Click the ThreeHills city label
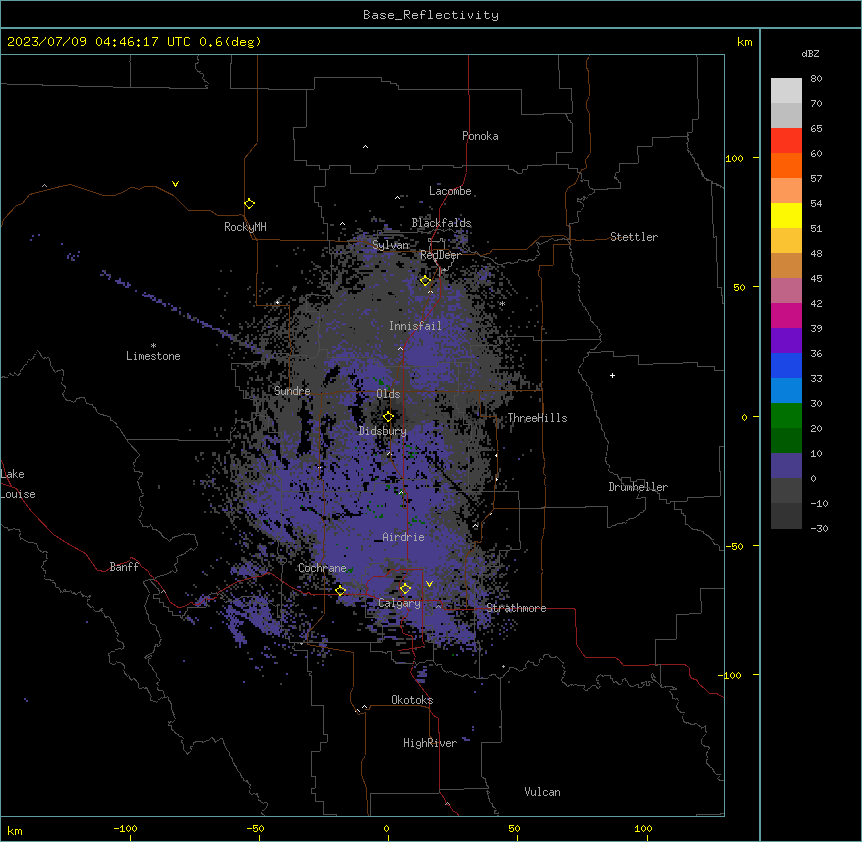This screenshot has width=862, height=842. coord(537,418)
